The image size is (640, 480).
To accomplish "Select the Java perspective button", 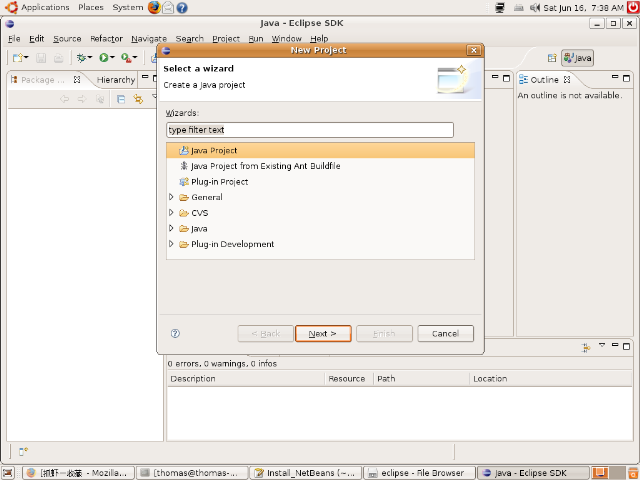I will click(x=578, y=58).
